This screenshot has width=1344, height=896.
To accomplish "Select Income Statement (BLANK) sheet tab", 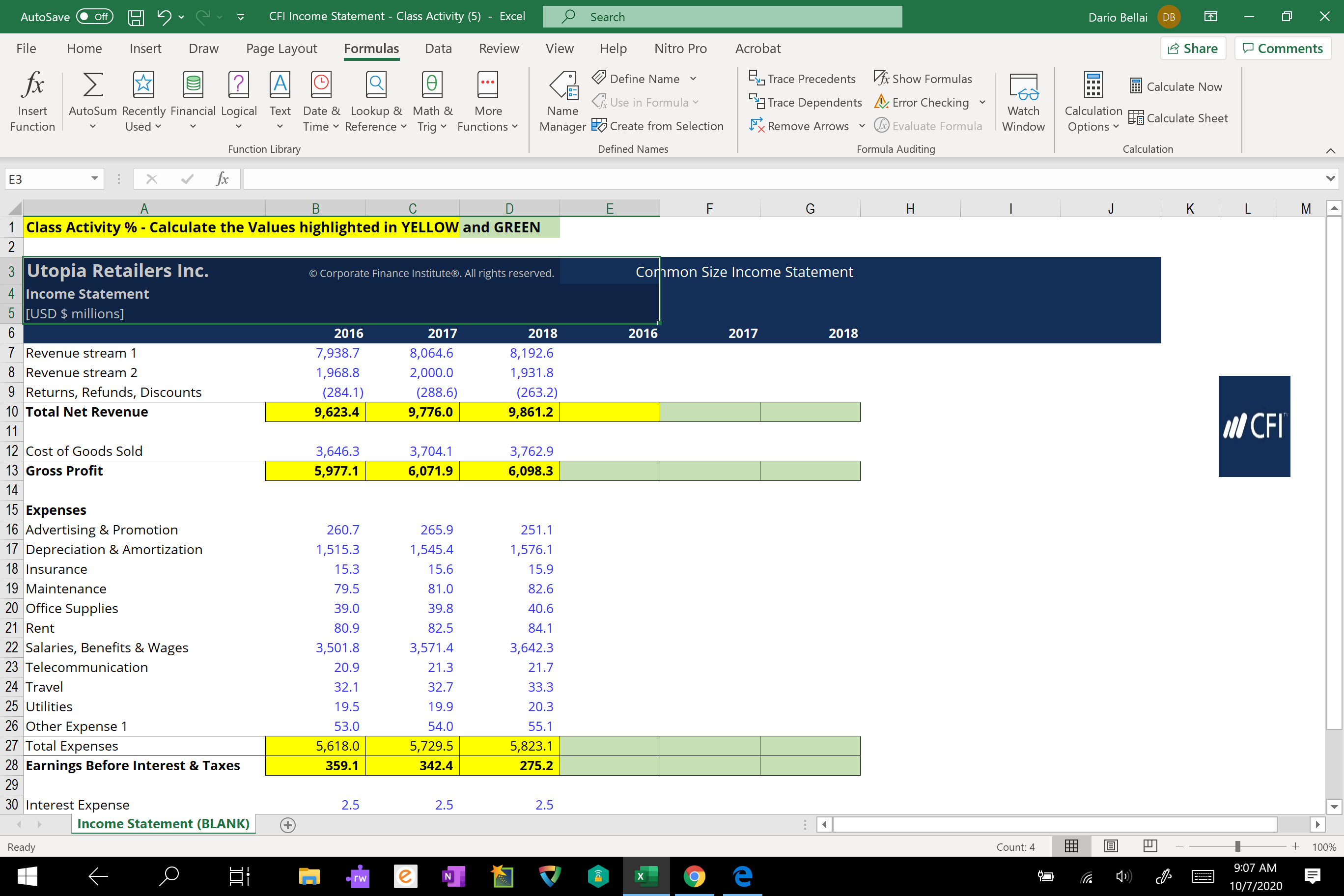I will coord(164,823).
